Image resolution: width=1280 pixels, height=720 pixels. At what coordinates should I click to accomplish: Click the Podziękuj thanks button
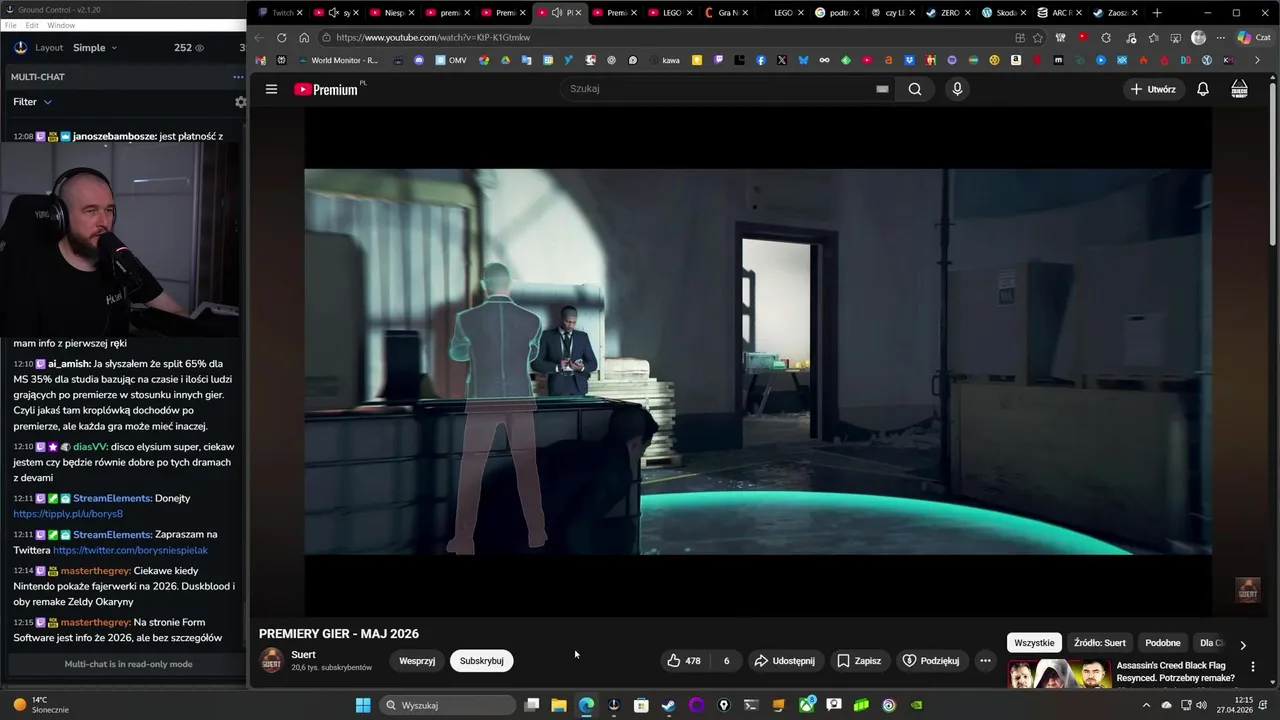(x=931, y=661)
